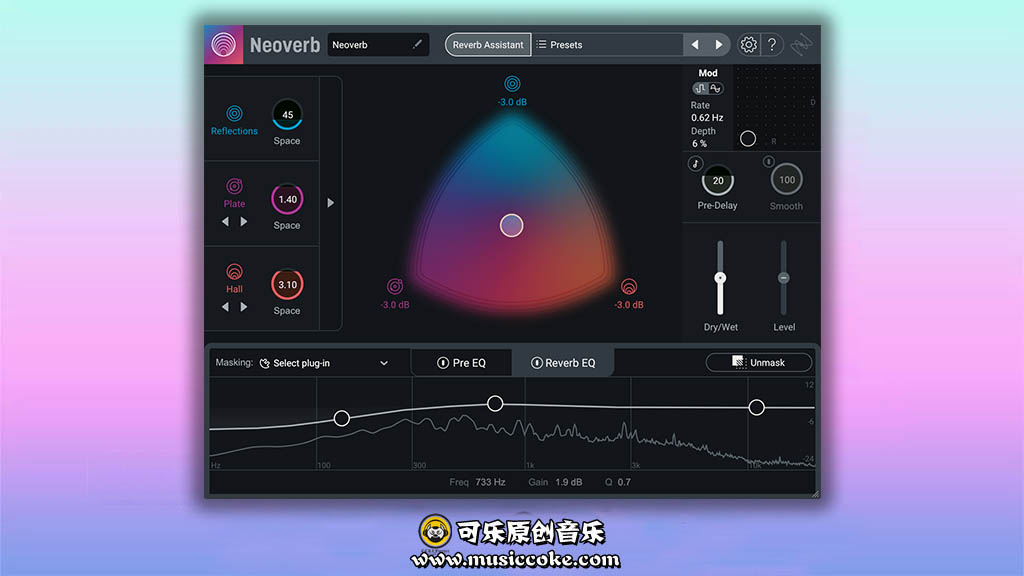This screenshot has width=1024, height=576.
Task: Adjust the Plate Space knob at 1.40
Action: point(287,199)
